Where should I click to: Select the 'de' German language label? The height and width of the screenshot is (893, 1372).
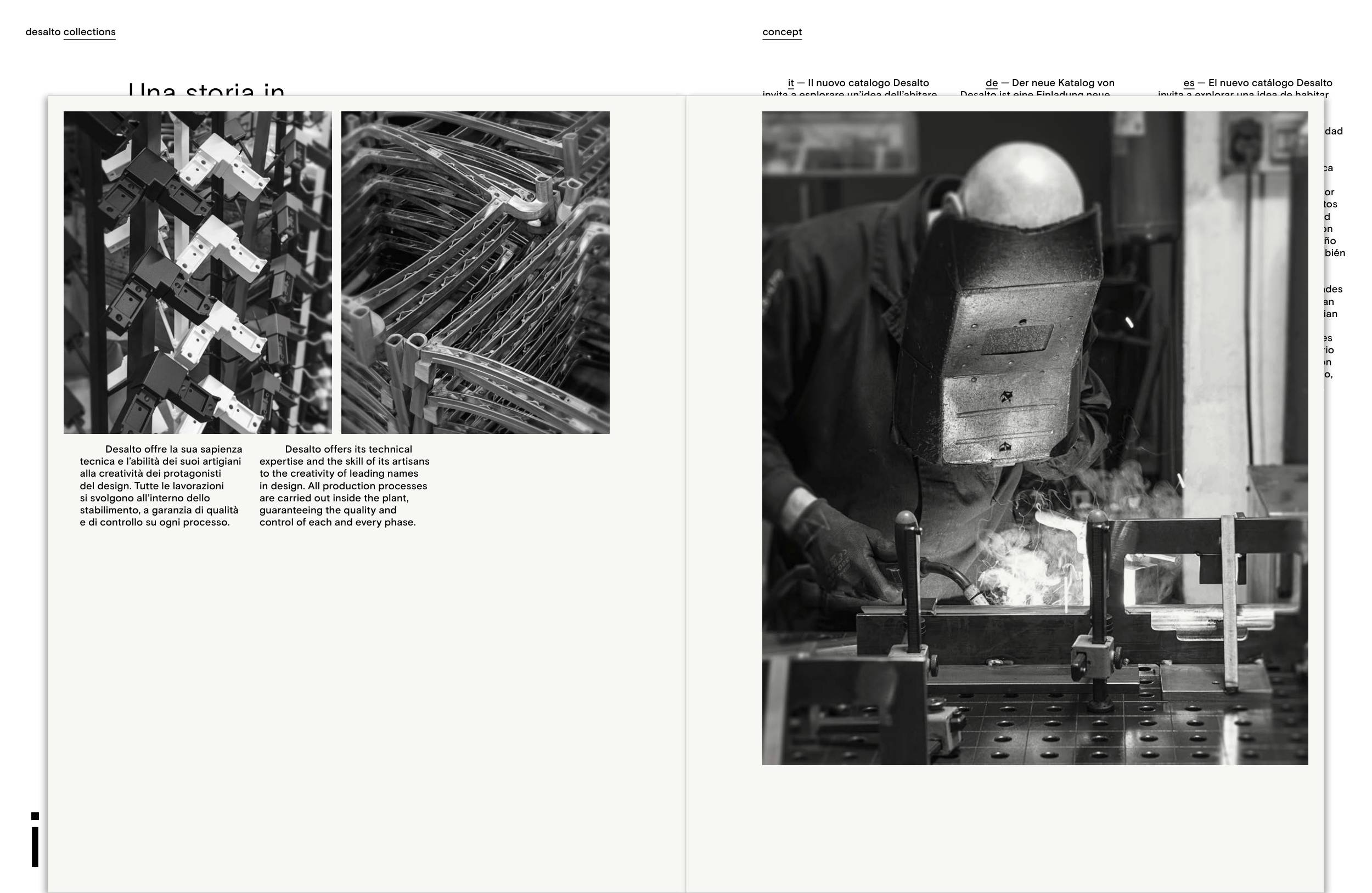991,83
